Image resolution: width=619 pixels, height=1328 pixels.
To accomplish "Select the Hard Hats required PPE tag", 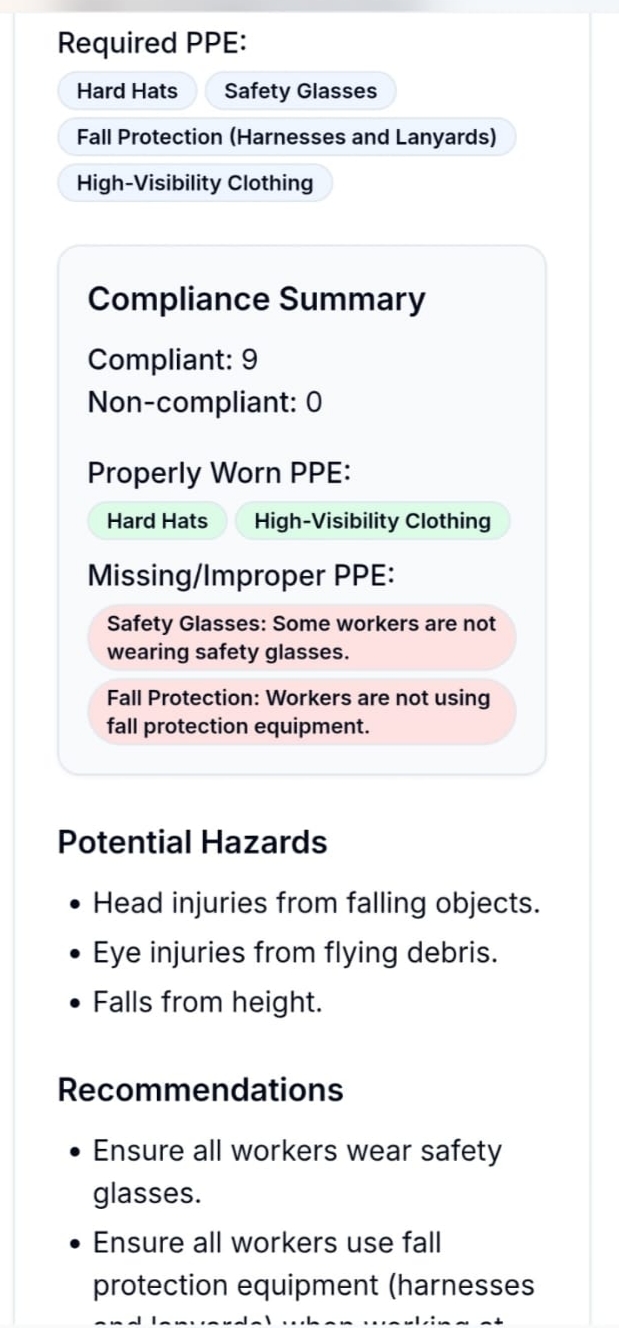I will coord(126,91).
